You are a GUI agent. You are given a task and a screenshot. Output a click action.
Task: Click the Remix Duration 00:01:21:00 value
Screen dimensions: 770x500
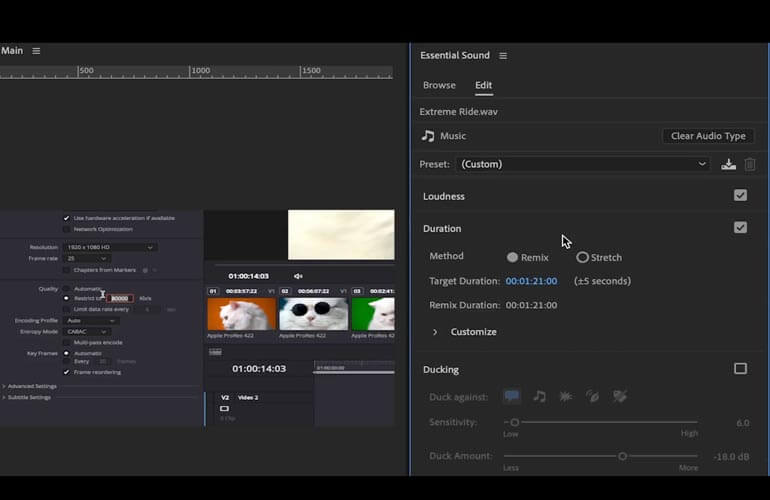pos(531,305)
